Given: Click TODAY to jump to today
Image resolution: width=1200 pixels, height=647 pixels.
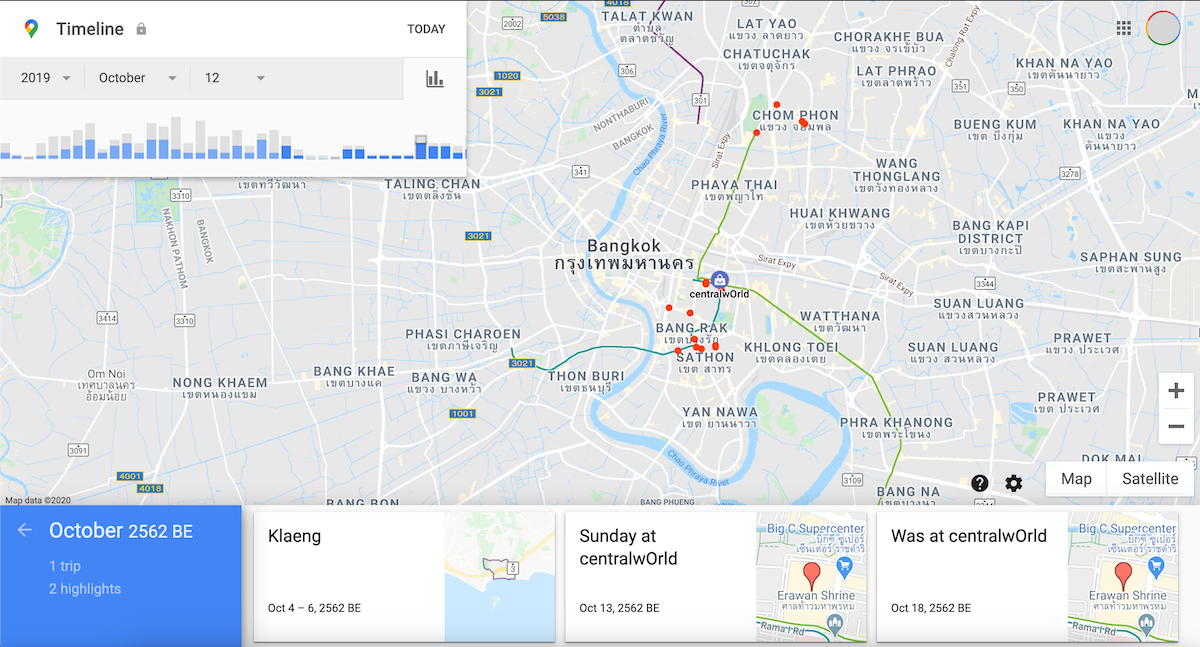Looking at the screenshot, I should [x=427, y=29].
